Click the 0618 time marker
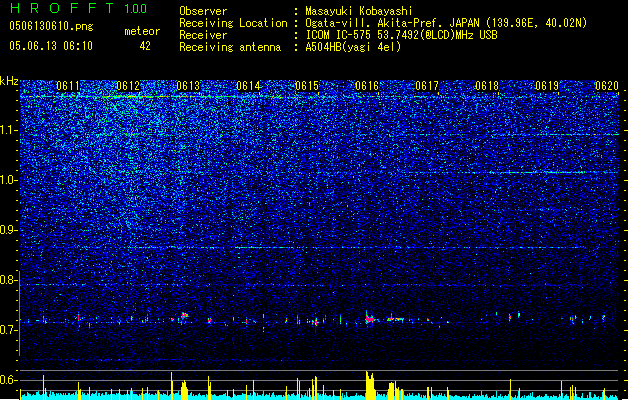629x400 pixels. tap(487, 86)
